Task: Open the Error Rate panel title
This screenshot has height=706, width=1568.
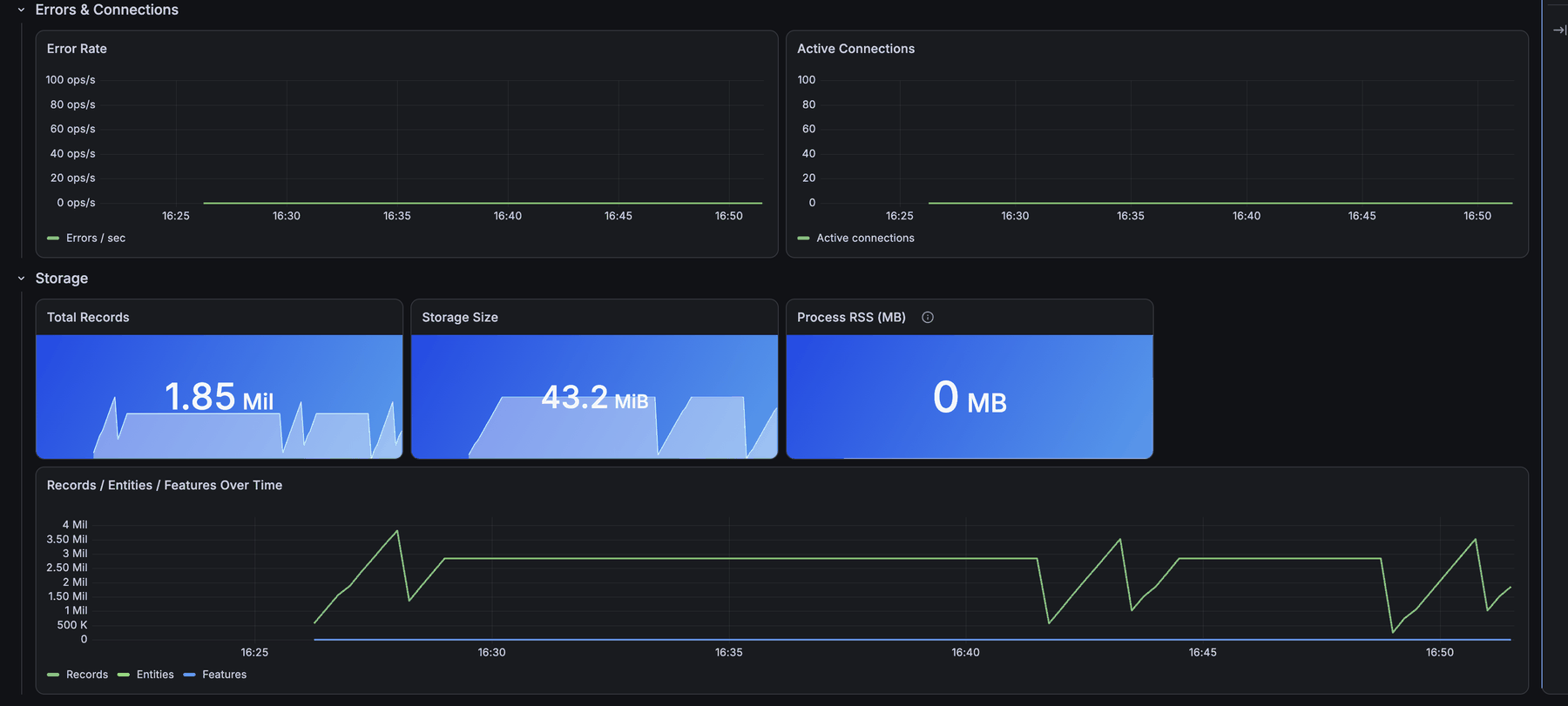Action: (x=77, y=49)
